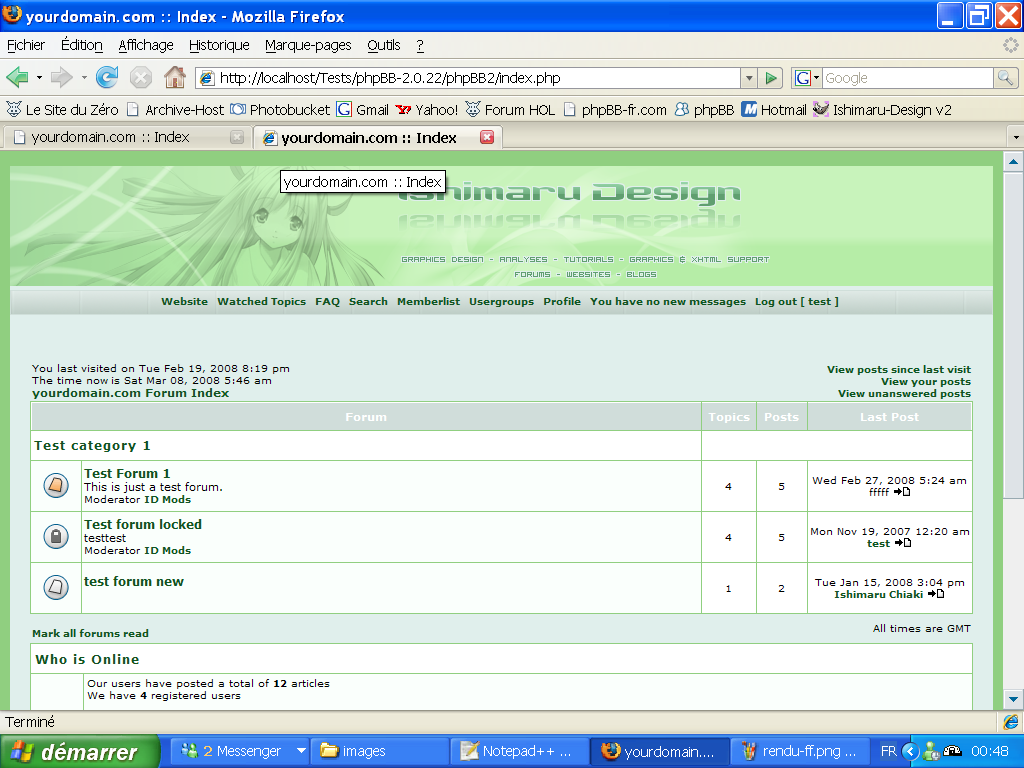The width and height of the screenshot is (1024, 768).
Task: Open the Back history dropdown arrow
Action: (39, 78)
